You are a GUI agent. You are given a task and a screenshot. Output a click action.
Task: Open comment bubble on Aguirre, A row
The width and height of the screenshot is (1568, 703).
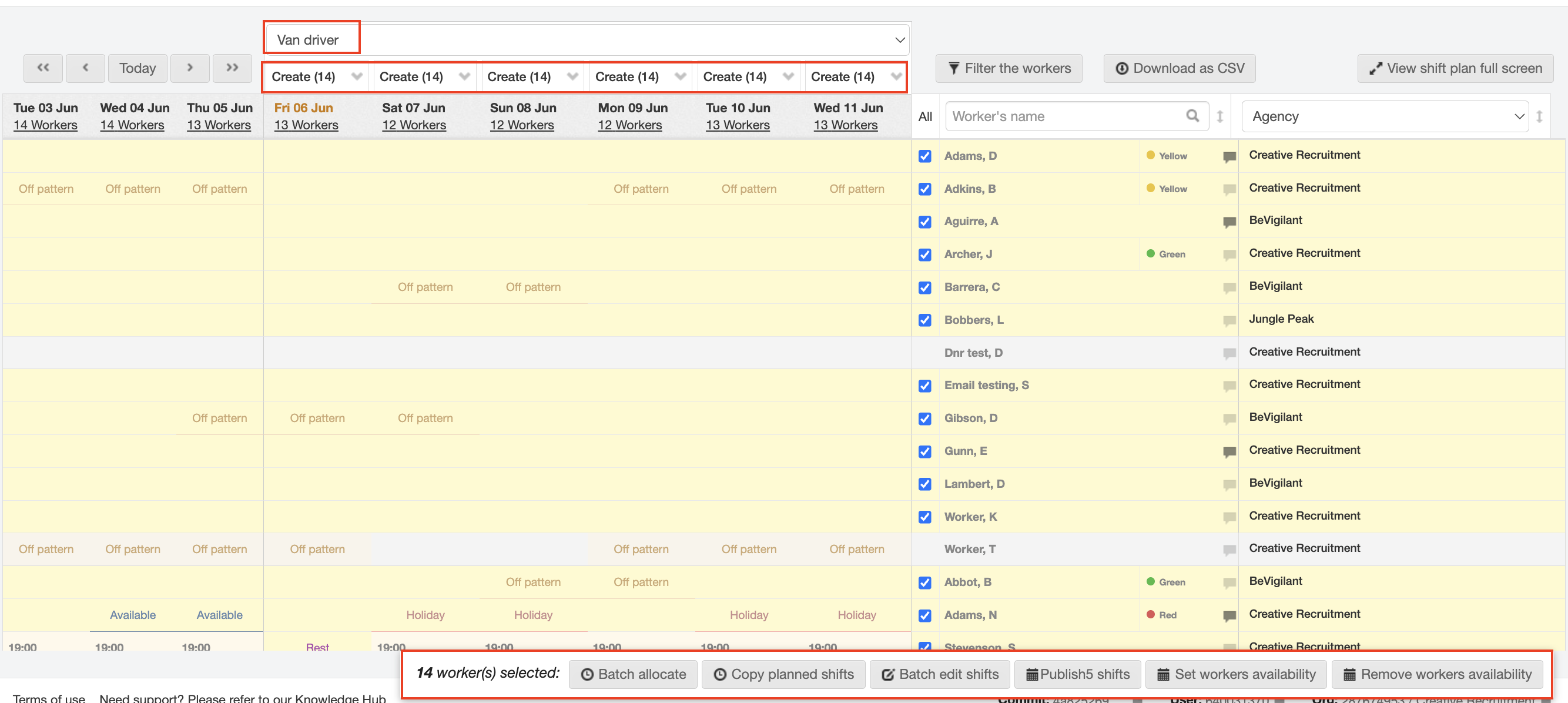point(1229,222)
